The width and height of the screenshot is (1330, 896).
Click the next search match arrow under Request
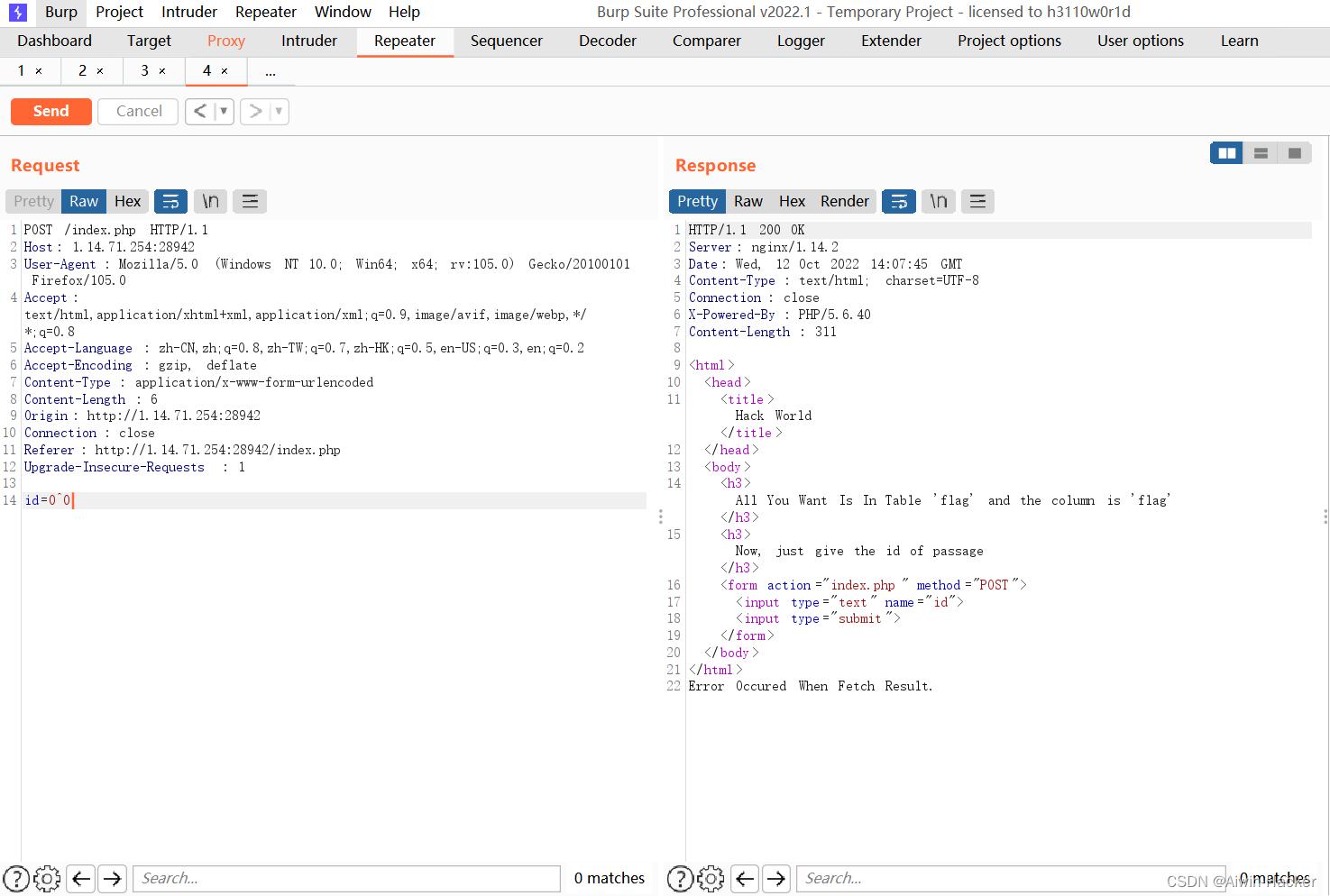[112, 878]
